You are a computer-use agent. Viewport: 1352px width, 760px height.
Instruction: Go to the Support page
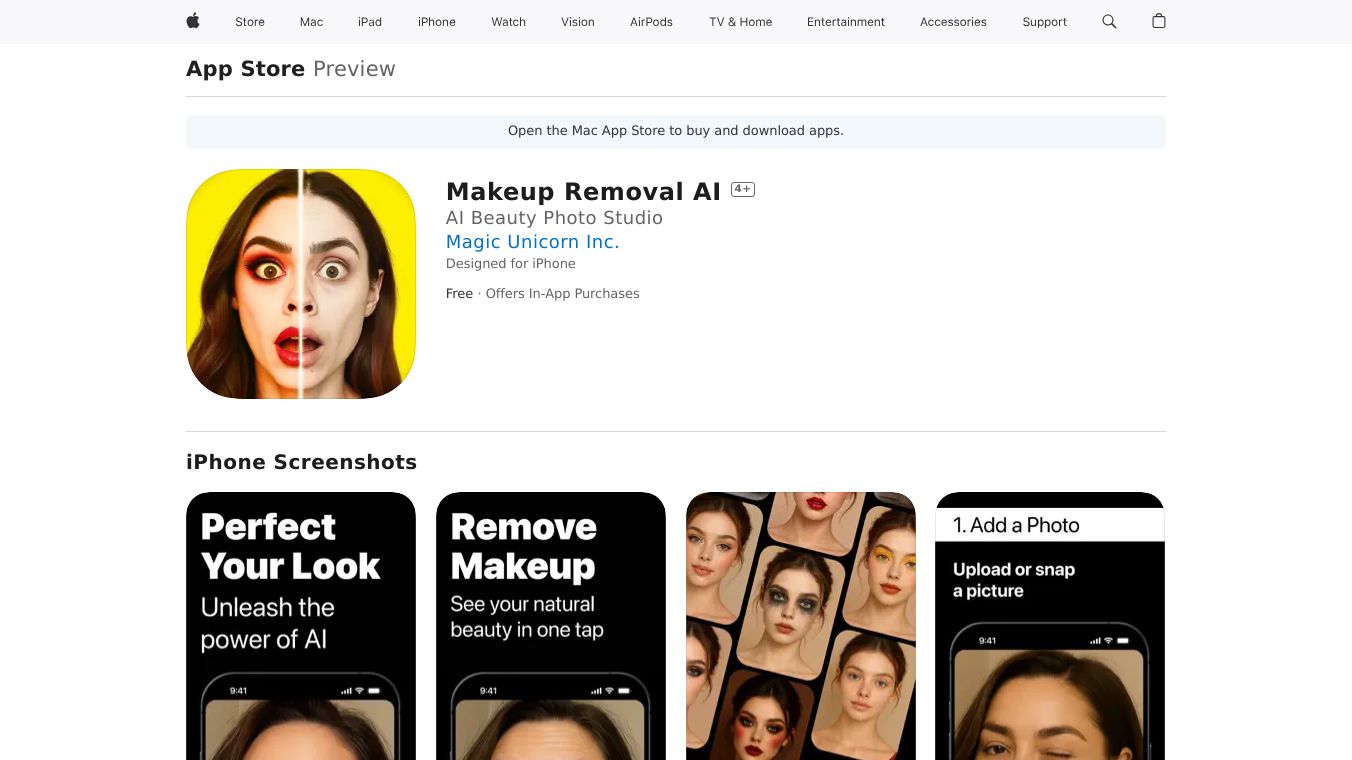[1044, 22]
